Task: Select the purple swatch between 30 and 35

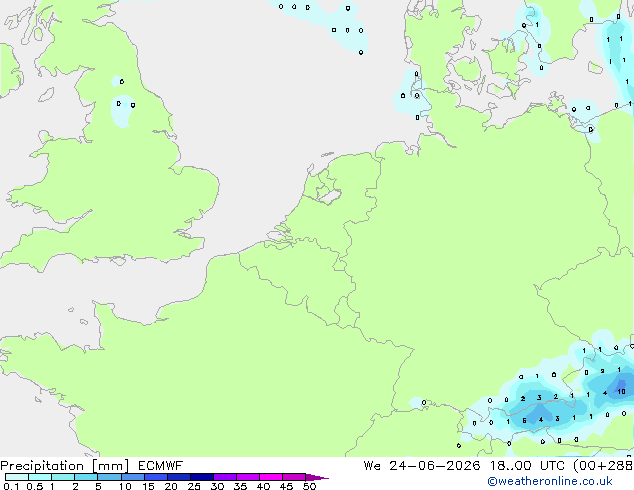Action: point(225,477)
